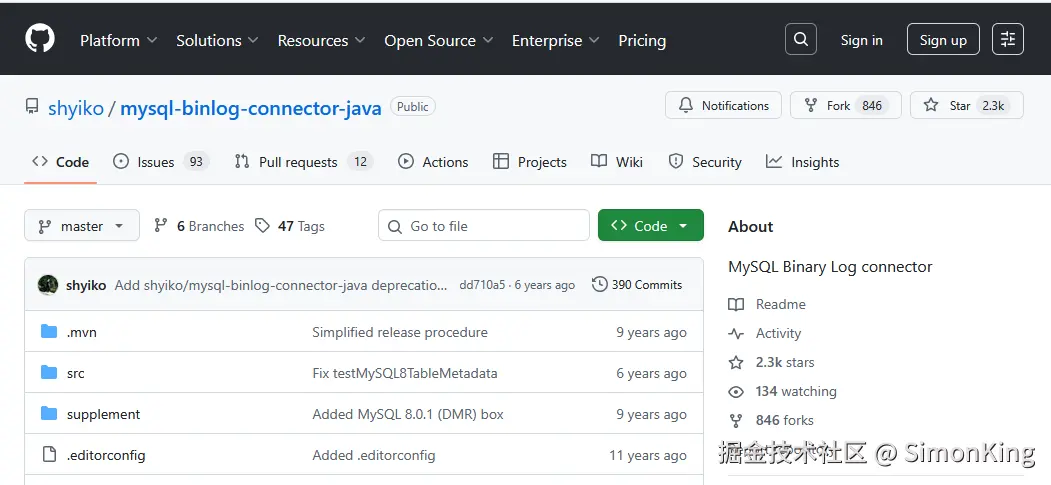The image size is (1051, 485).
Task: Open the Readme link in About
Action: click(x=780, y=304)
